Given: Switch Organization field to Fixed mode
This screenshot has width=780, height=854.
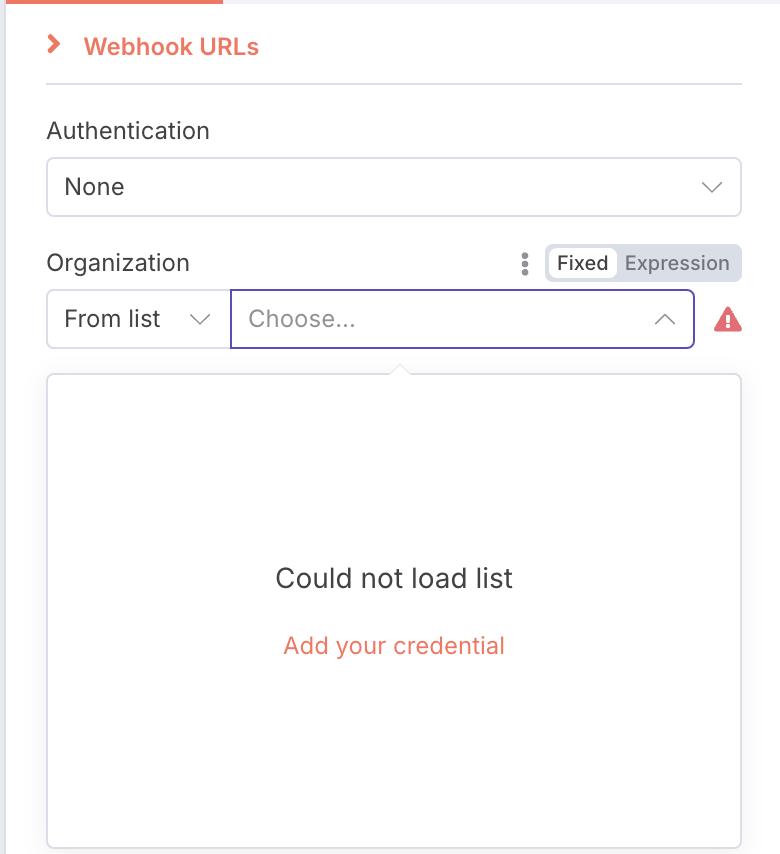Looking at the screenshot, I should tap(582, 263).
